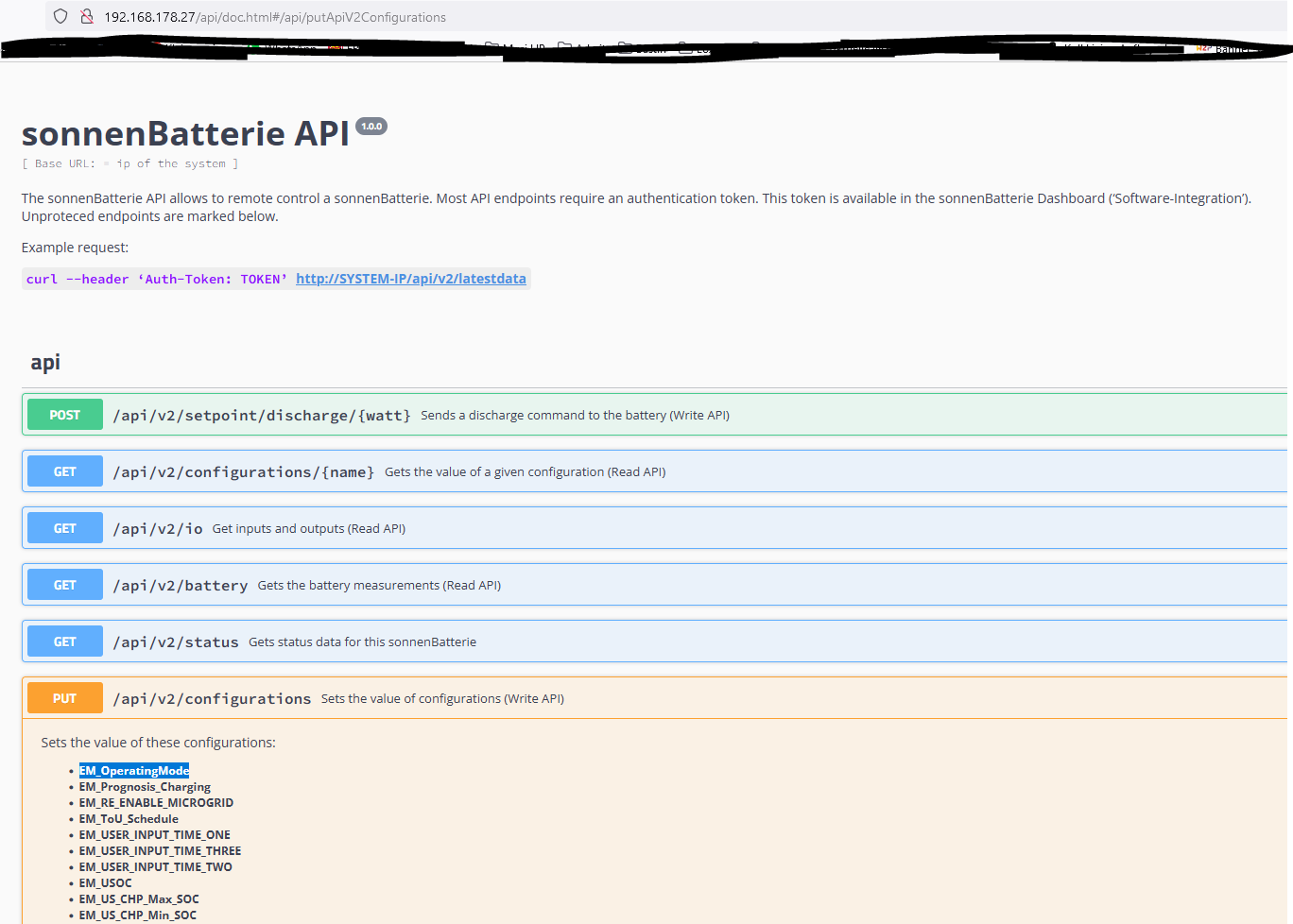Click the insecure connection padlock icon
Image resolution: width=1293 pixels, height=924 pixels.
point(87,16)
